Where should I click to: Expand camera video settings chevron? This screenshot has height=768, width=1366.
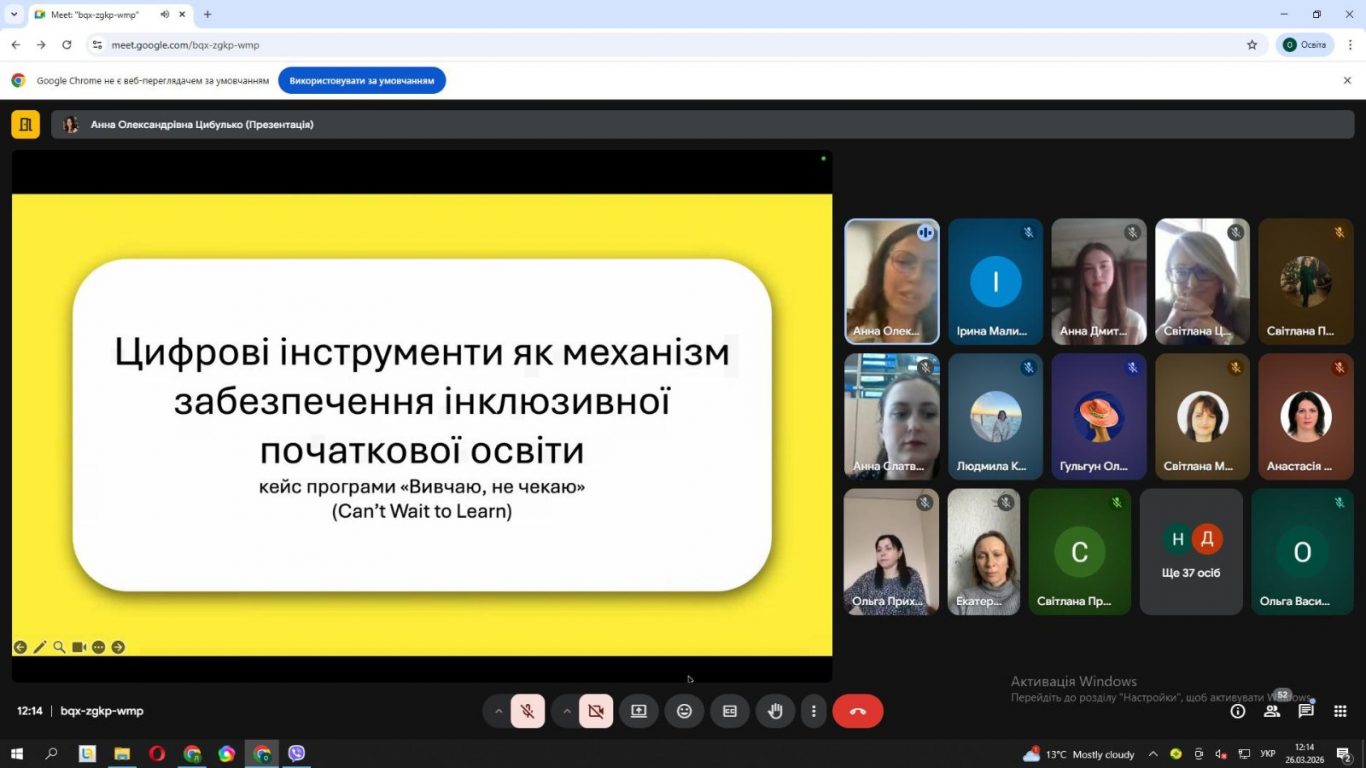pyautogui.click(x=567, y=711)
